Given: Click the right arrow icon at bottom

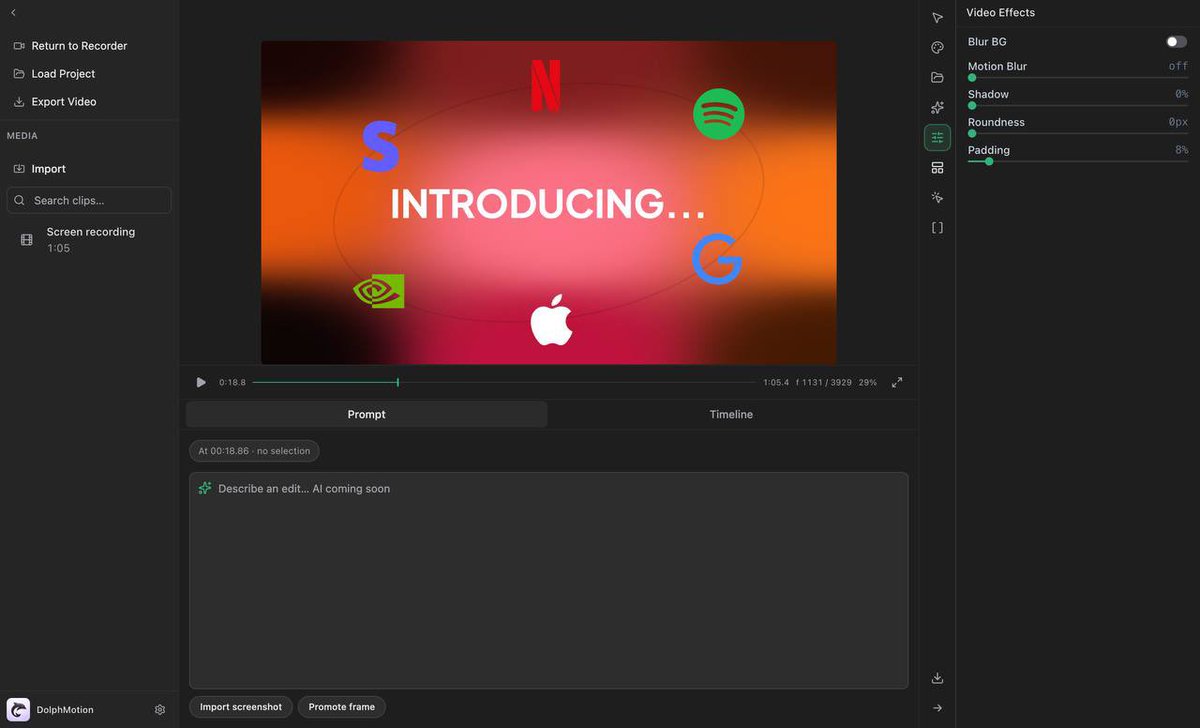Looking at the screenshot, I should tap(937, 708).
